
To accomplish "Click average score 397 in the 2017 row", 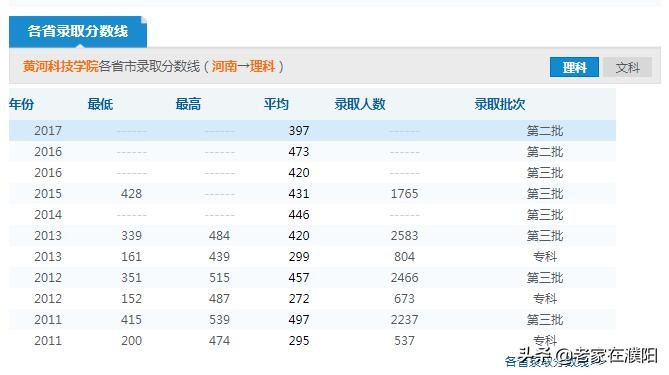I will pos(299,131).
